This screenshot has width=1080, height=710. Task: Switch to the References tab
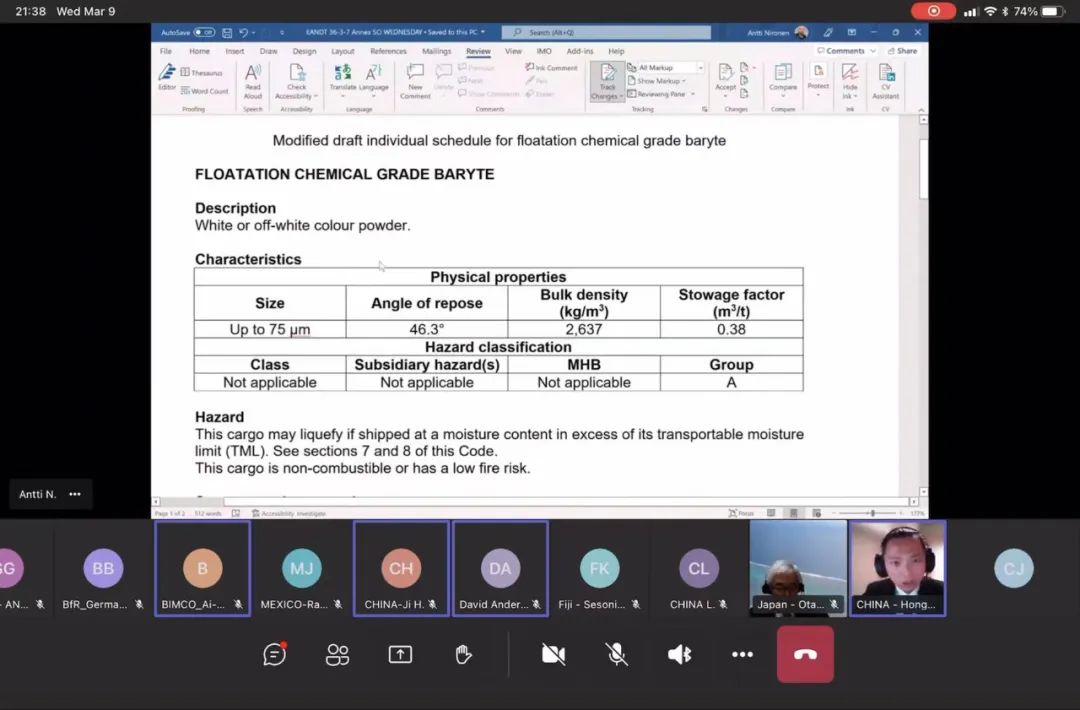click(x=388, y=51)
